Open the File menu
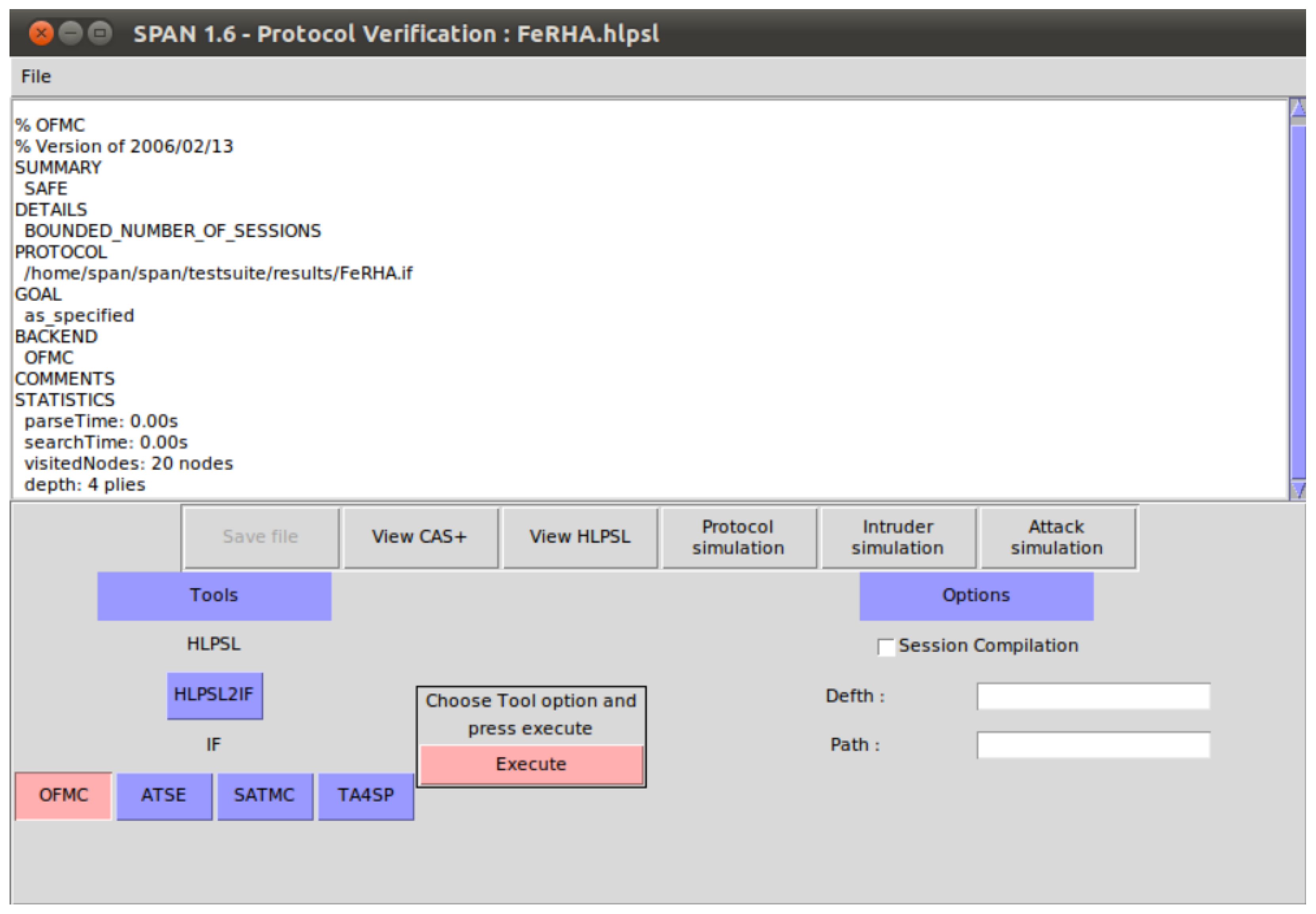 (x=36, y=76)
